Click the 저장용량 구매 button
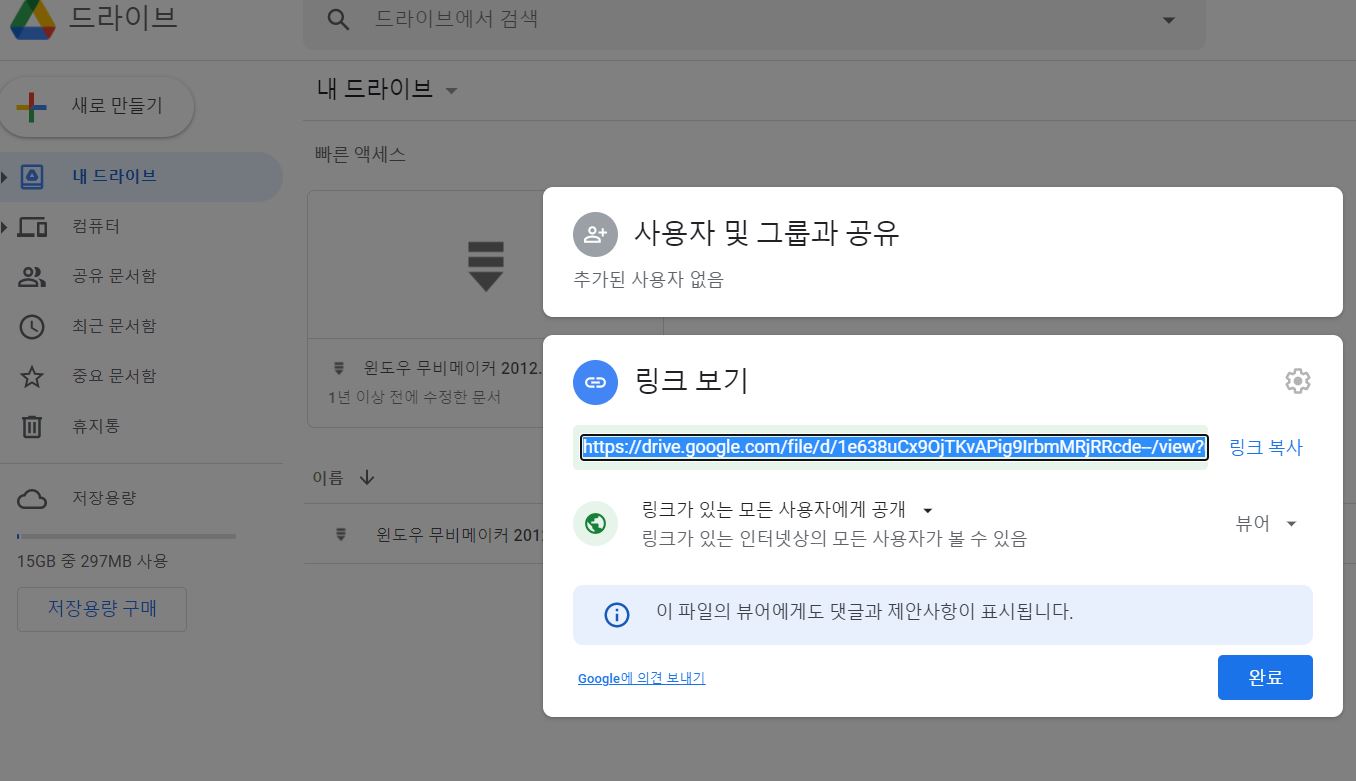This screenshot has height=781, width=1356. click(x=102, y=609)
